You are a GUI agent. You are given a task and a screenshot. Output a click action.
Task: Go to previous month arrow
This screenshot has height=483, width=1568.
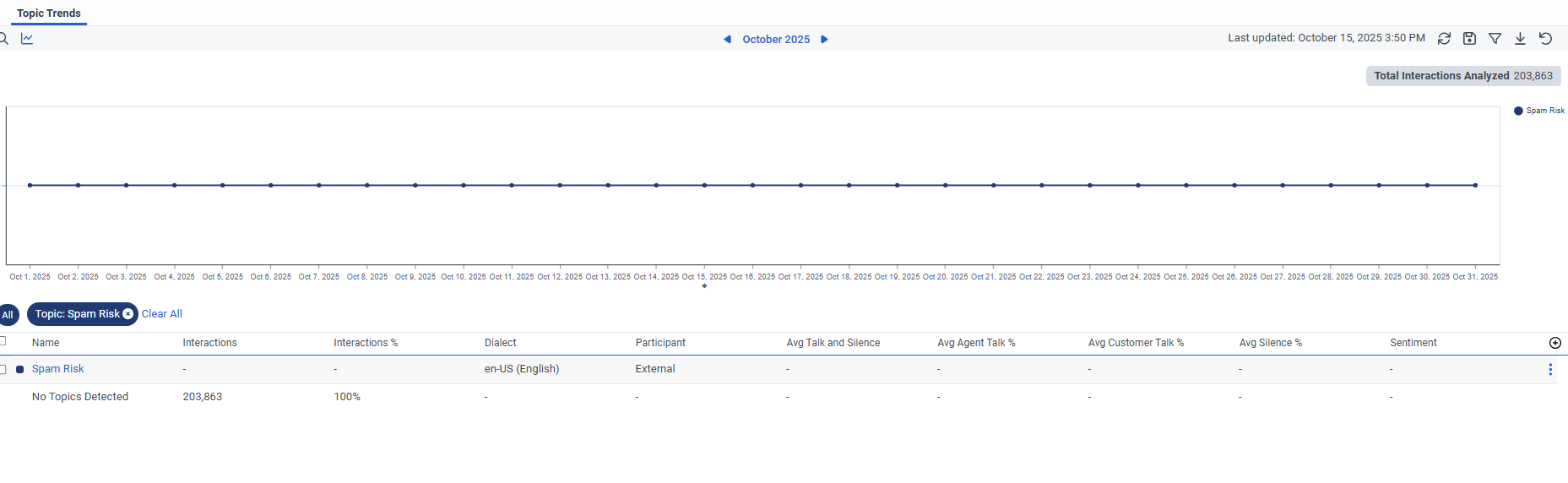click(x=727, y=40)
